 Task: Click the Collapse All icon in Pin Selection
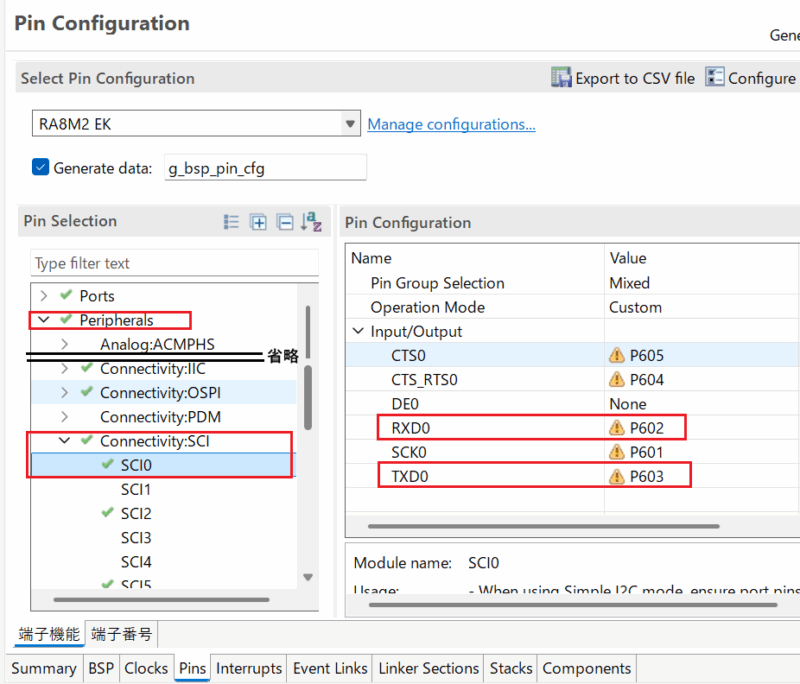285,222
